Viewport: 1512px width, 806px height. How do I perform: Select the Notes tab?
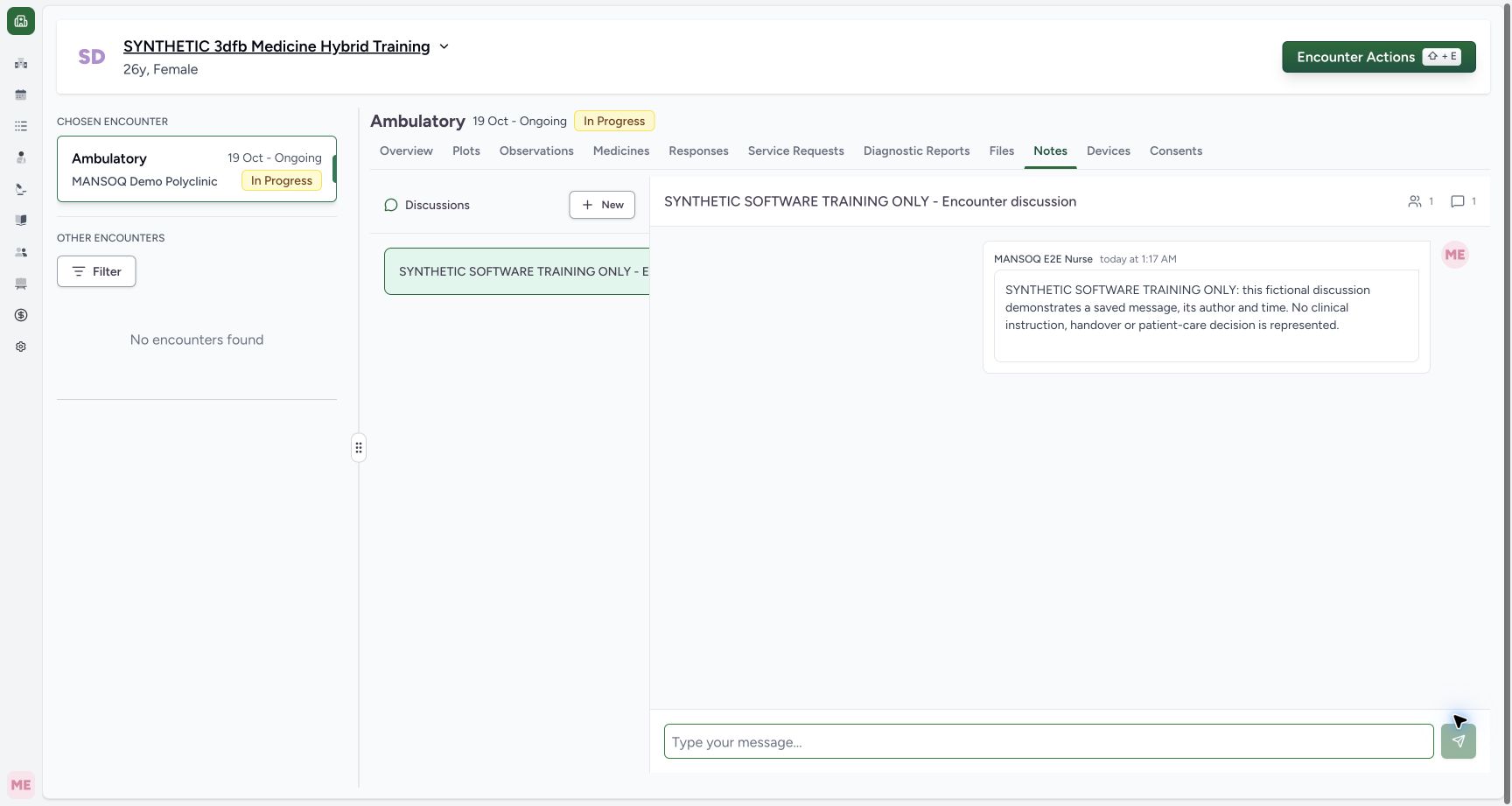(x=1050, y=151)
